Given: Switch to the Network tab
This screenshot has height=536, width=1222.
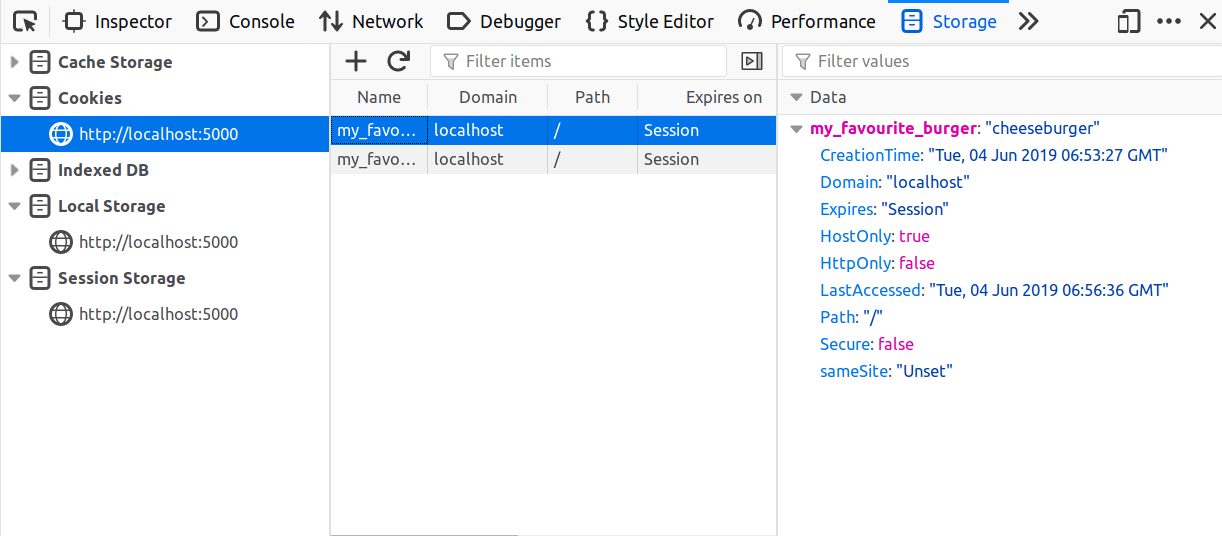Looking at the screenshot, I should coord(371,21).
